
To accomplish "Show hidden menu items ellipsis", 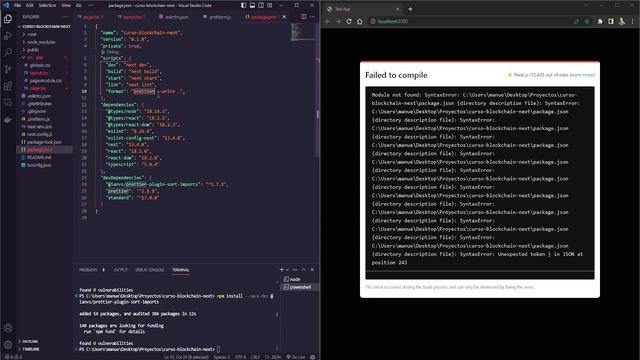I will pyautogui.click(x=90, y=5).
